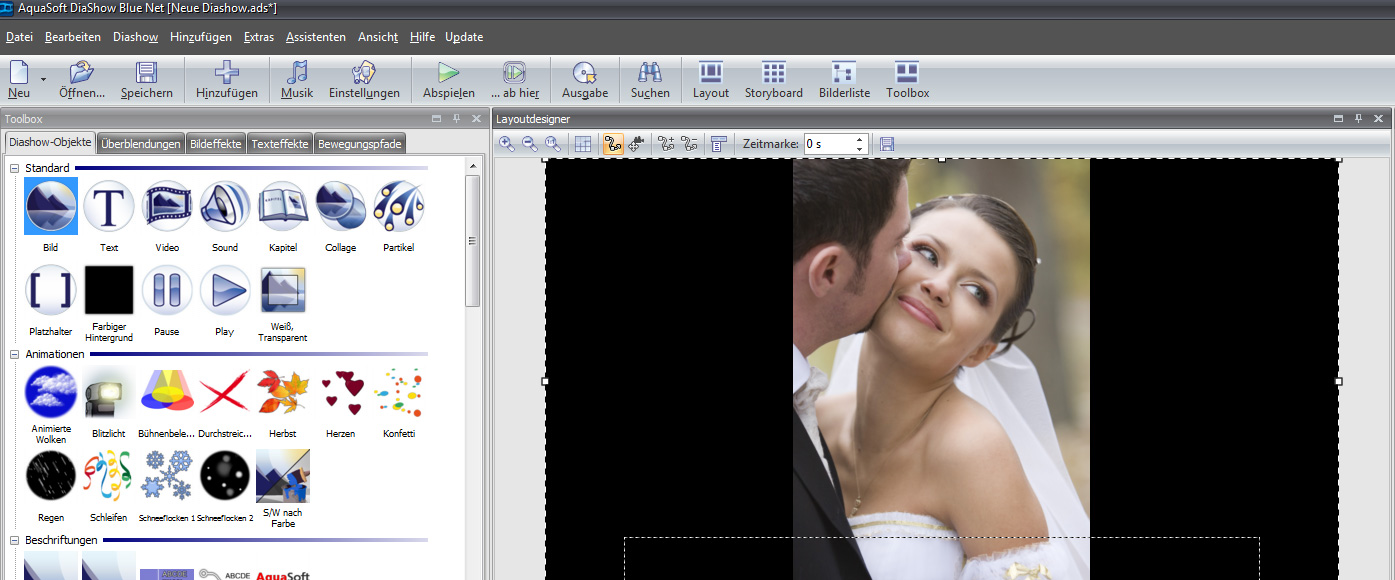Select the Farbiger Hintergrund black swatch

(x=109, y=291)
